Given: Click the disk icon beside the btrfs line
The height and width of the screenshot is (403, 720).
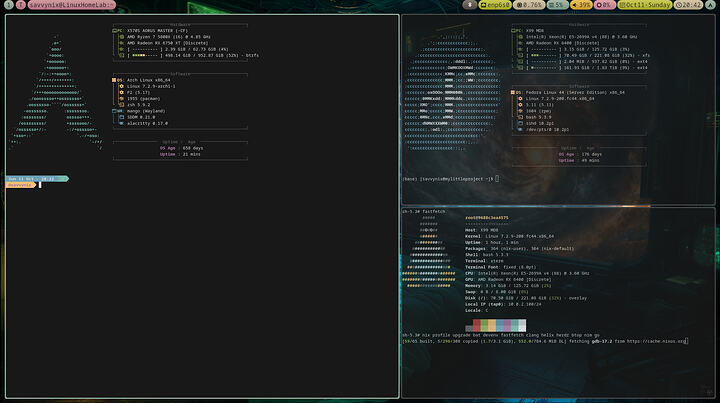Looking at the screenshot, I should pos(122,56).
